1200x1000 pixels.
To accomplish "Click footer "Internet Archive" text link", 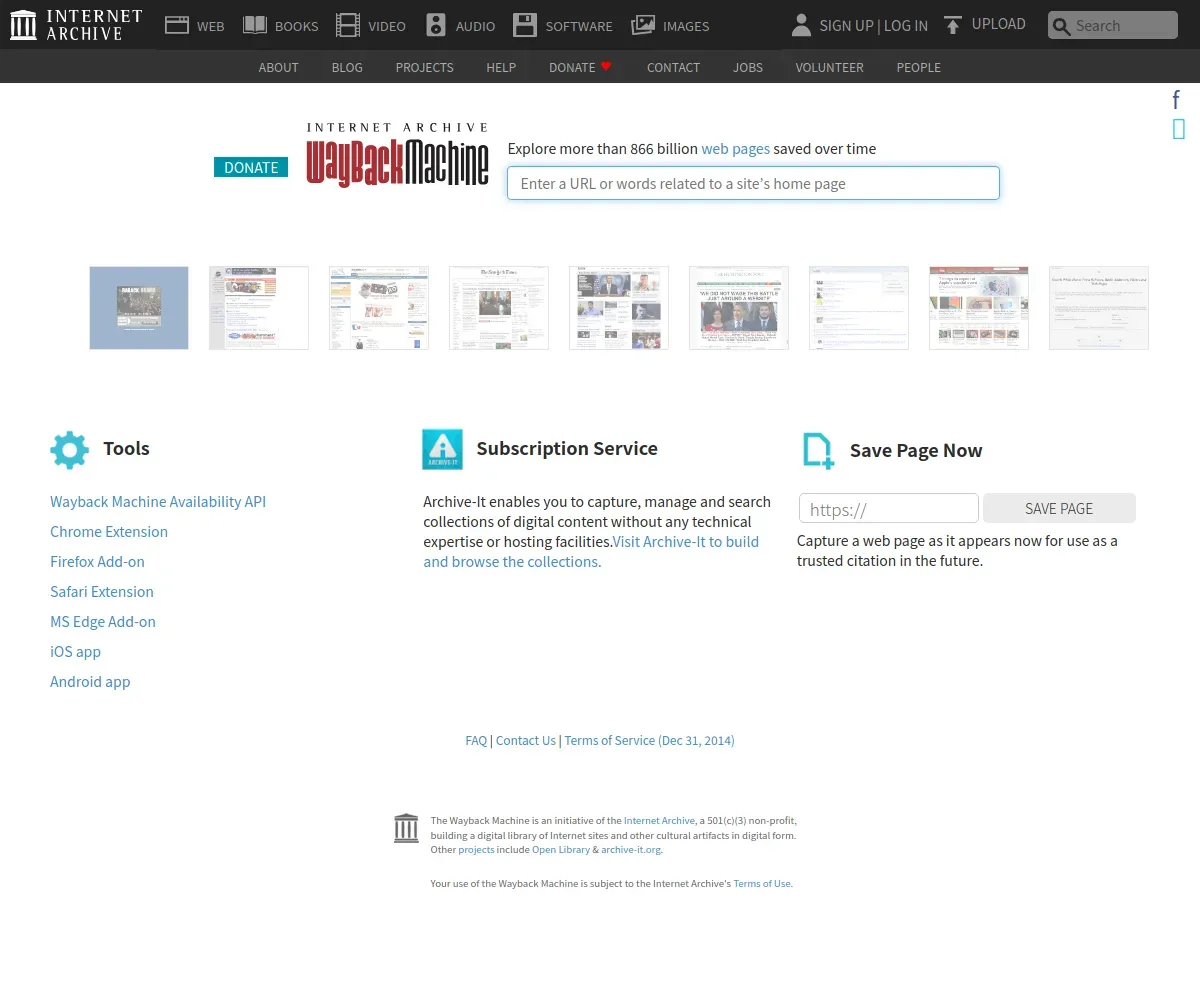I will click(659, 820).
